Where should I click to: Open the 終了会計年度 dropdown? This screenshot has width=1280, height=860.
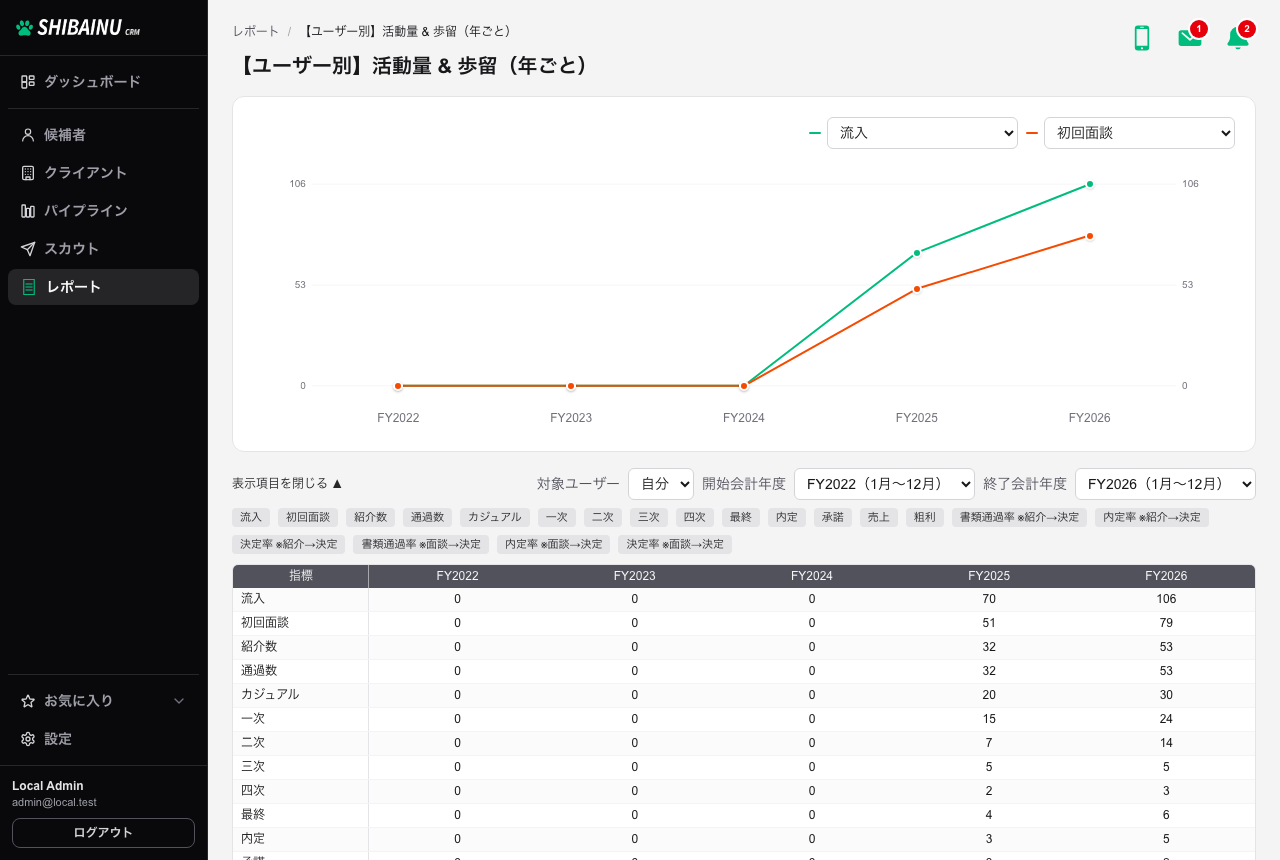(1165, 484)
